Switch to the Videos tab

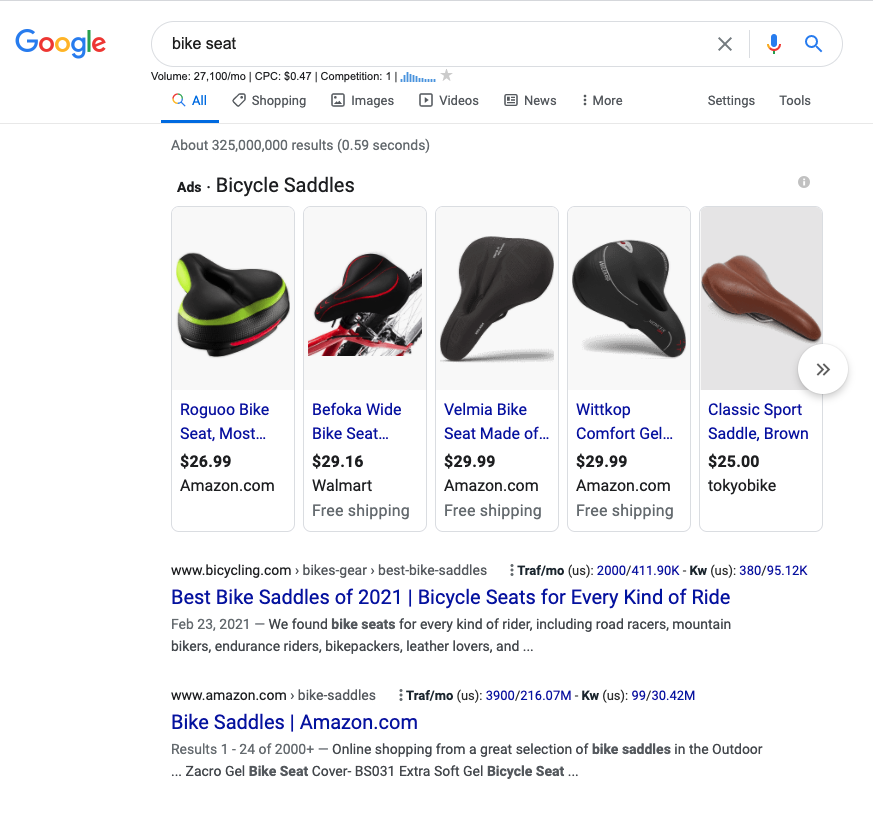tap(449, 101)
